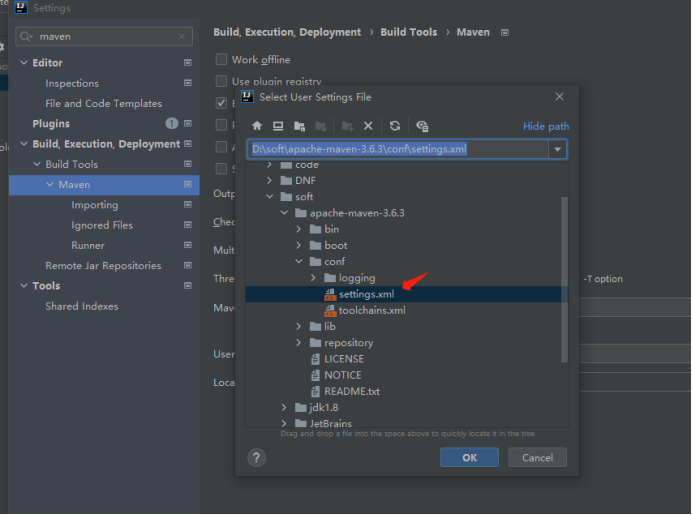
Task: Click Build, Execution, Deployment breadcrumb
Action: (287, 32)
